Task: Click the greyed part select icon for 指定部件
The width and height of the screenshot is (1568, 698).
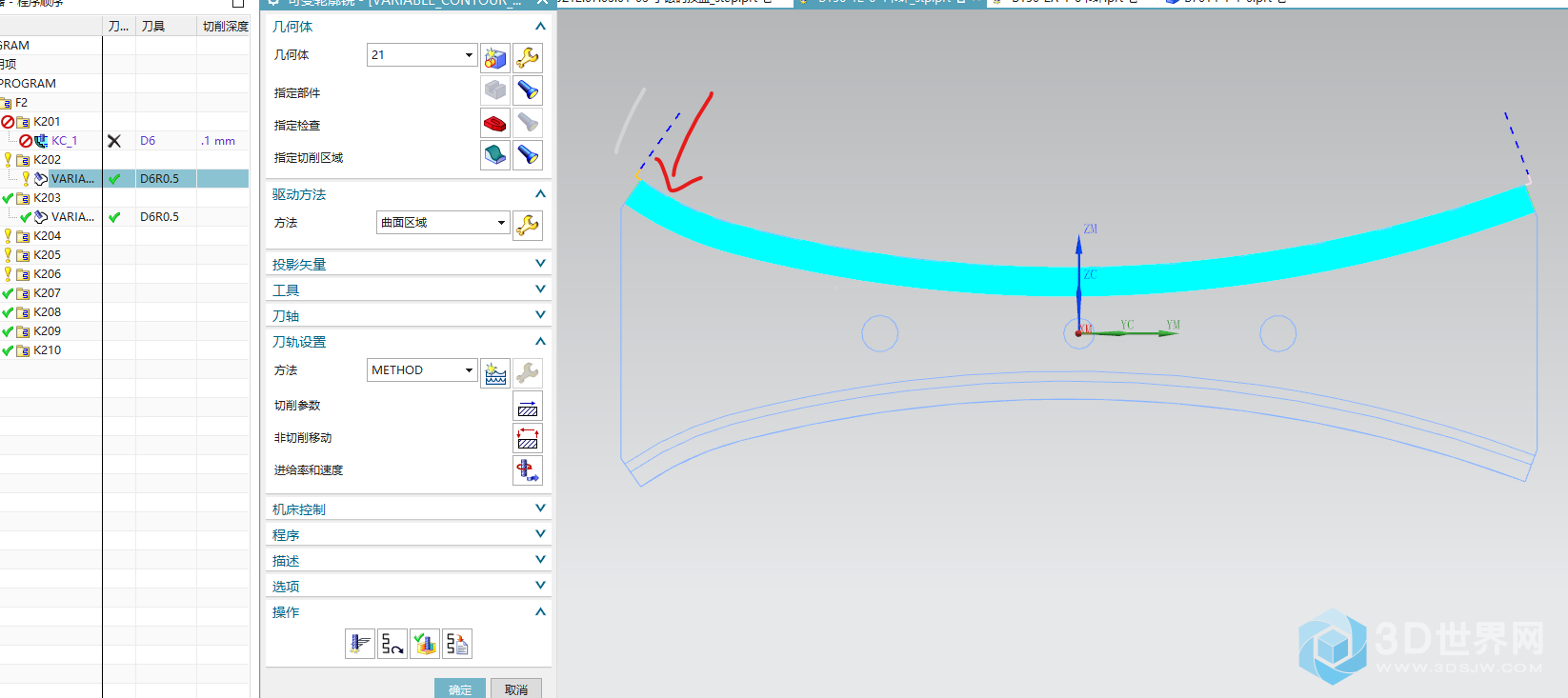Action: click(495, 90)
